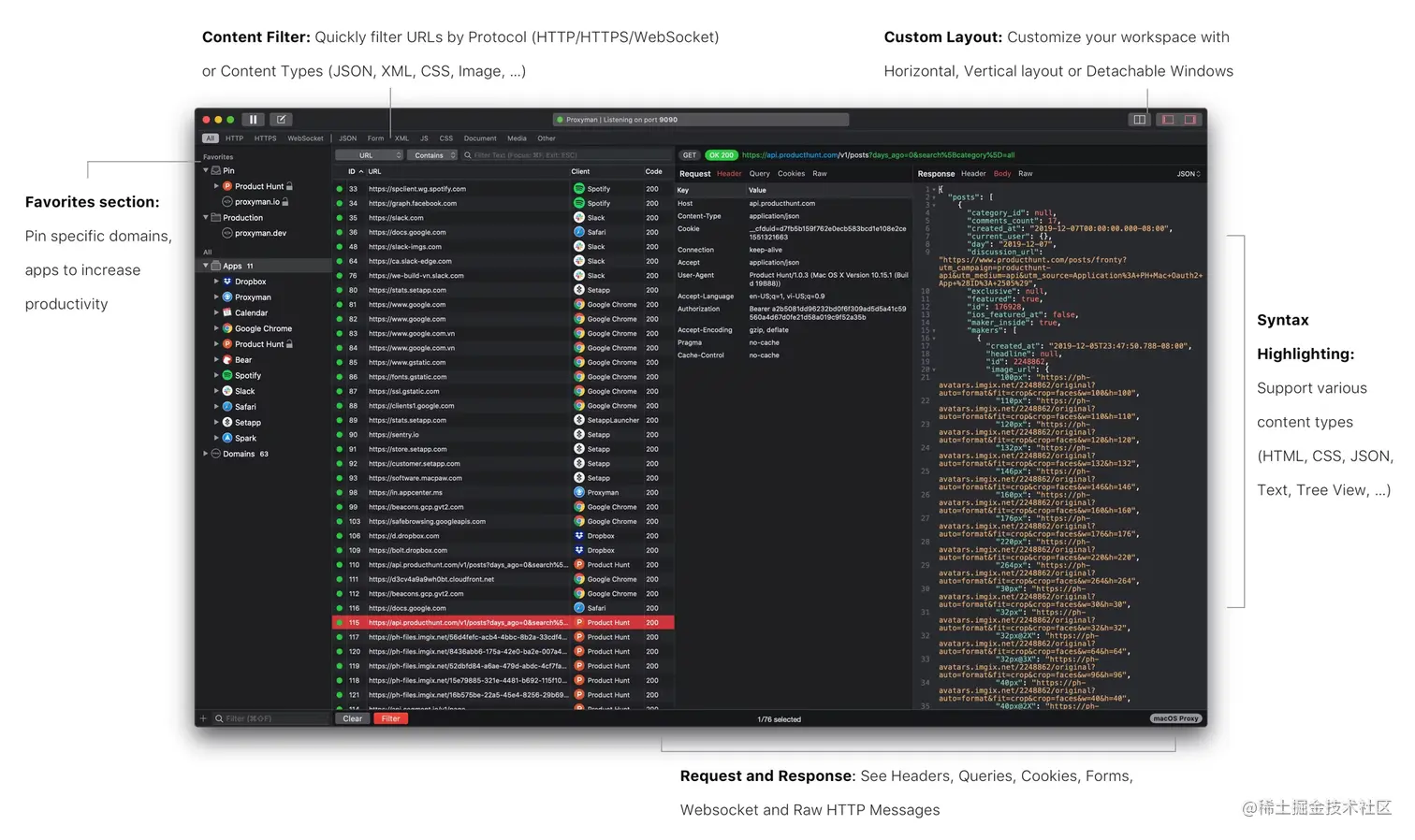Open the Request Raw tab
The width and height of the screenshot is (1415, 840).
[820, 174]
